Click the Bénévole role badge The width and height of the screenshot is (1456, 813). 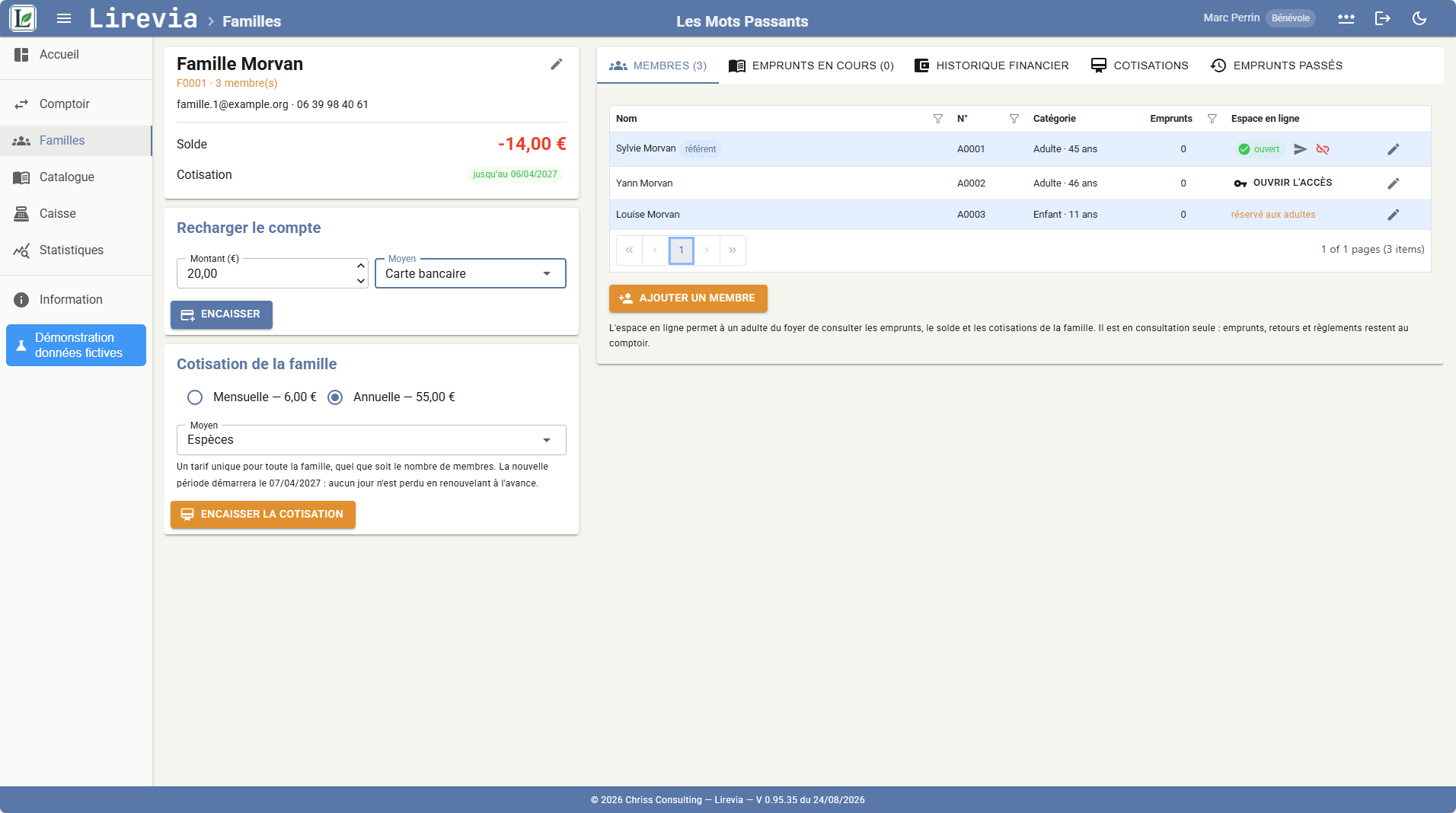tap(1291, 18)
